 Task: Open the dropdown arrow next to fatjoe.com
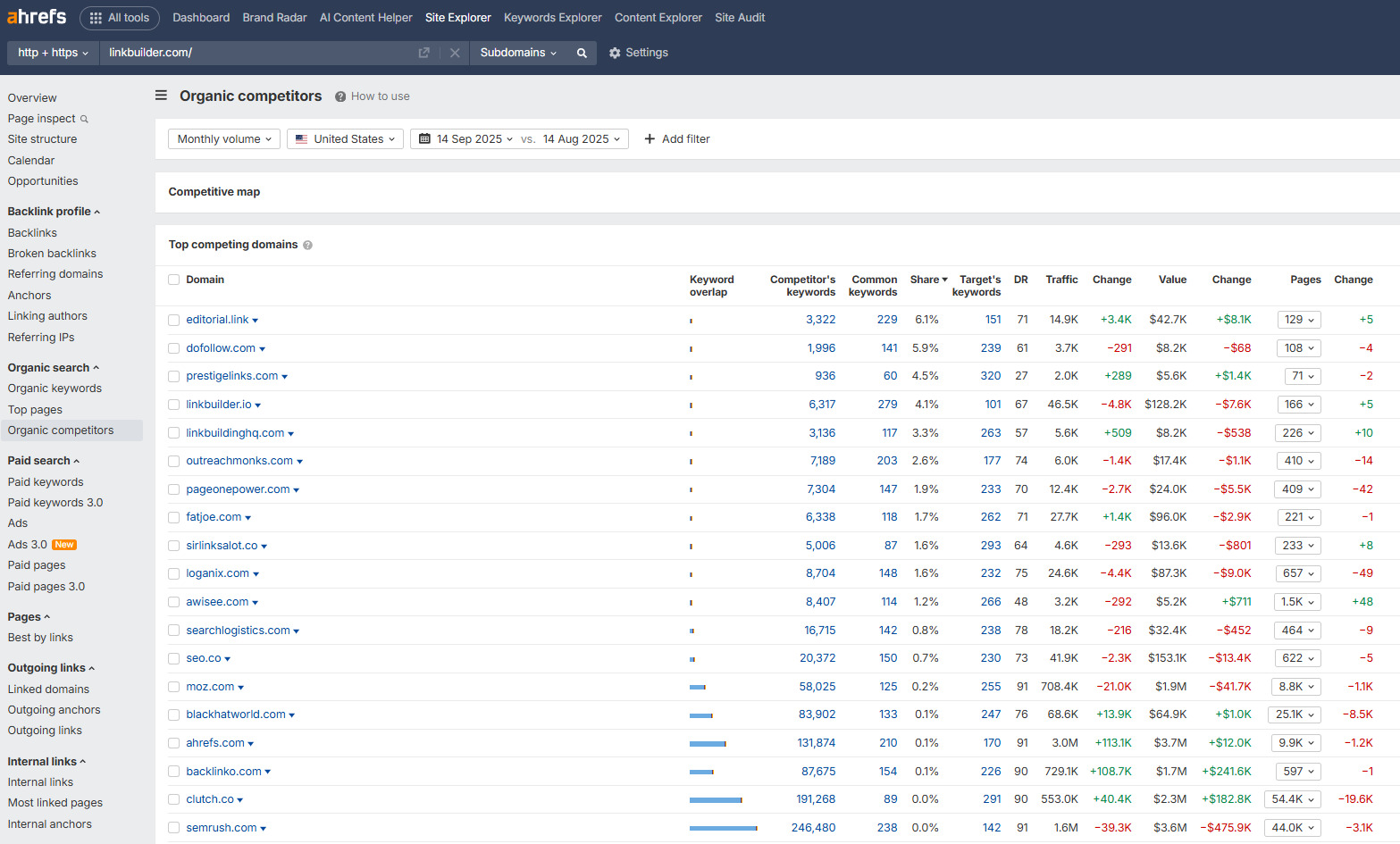[248, 518]
